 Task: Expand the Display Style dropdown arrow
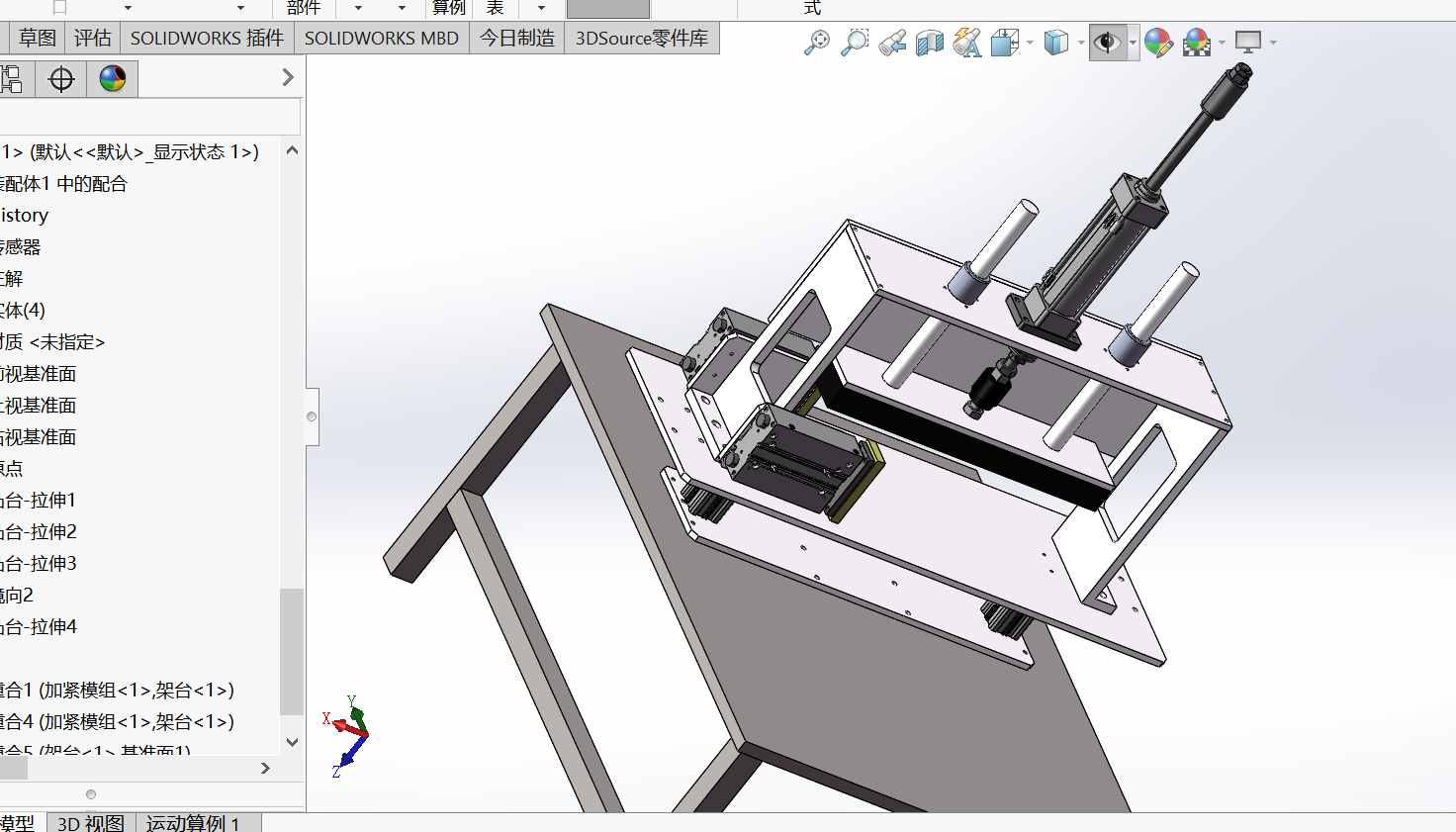(1081, 43)
